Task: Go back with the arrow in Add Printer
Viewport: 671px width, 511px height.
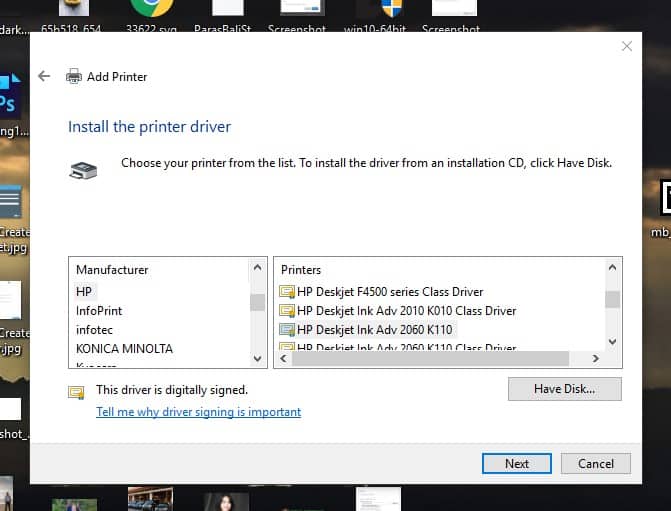Action: (x=44, y=76)
